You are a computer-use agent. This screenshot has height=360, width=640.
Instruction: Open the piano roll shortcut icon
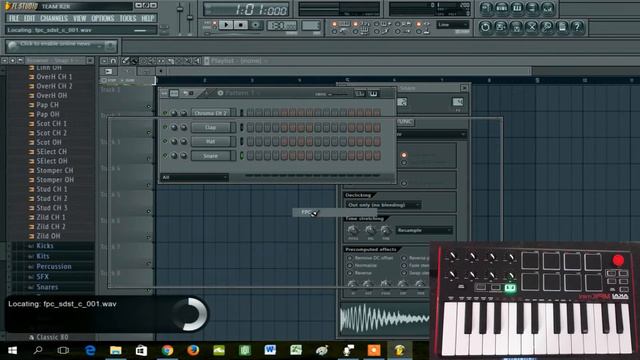pos(517,8)
